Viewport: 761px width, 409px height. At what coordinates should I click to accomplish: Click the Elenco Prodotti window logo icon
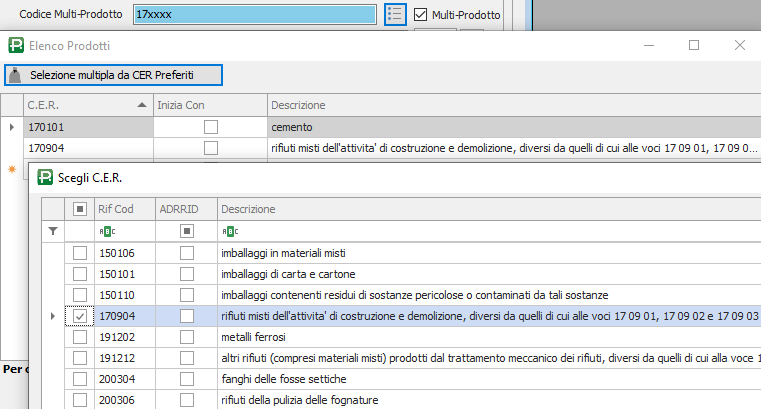17,46
